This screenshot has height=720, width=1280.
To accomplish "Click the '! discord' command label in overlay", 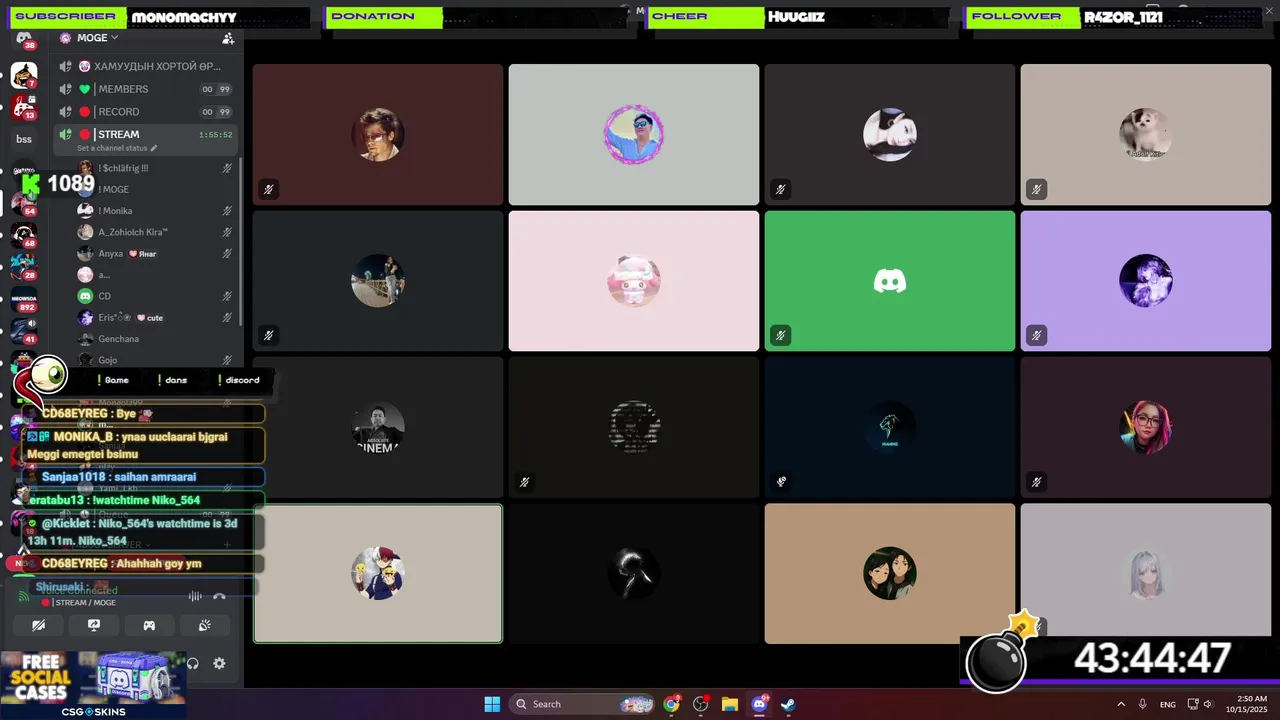I will (239, 380).
